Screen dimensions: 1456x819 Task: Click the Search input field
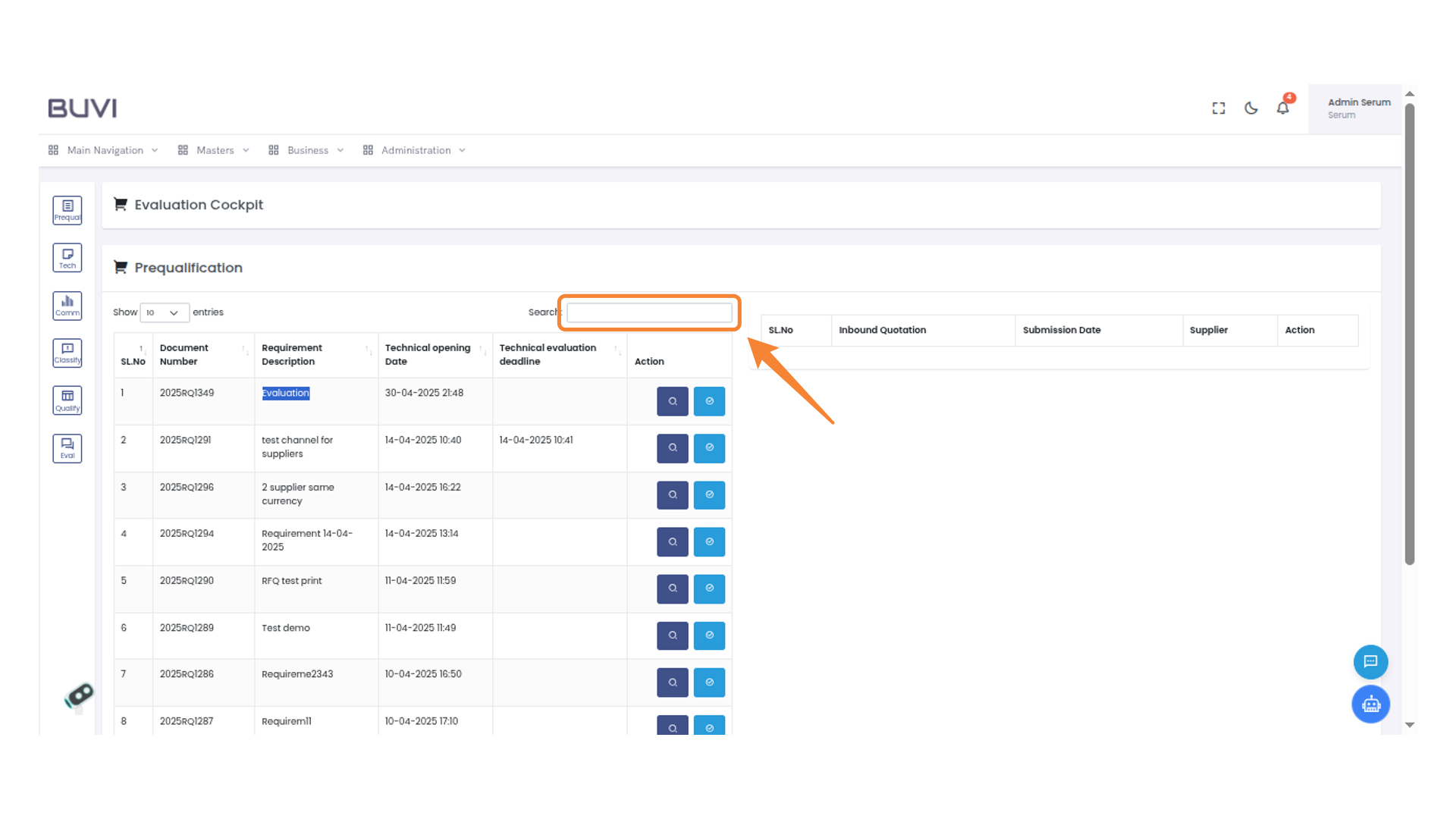click(x=649, y=312)
